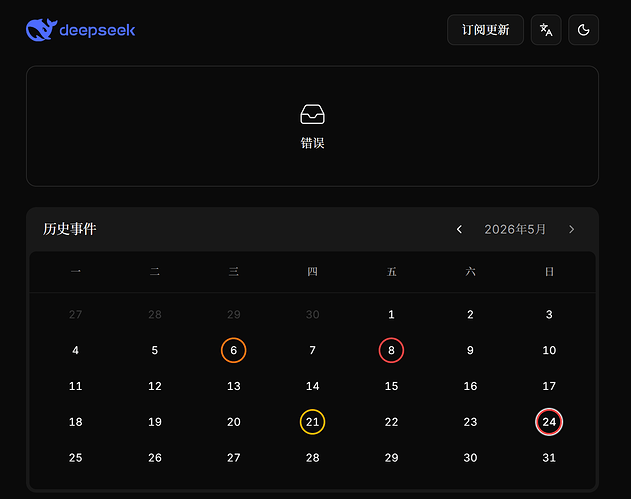Select red-circled day 8
Viewport: 631px width, 499px height.
click(x=391, y=350)
